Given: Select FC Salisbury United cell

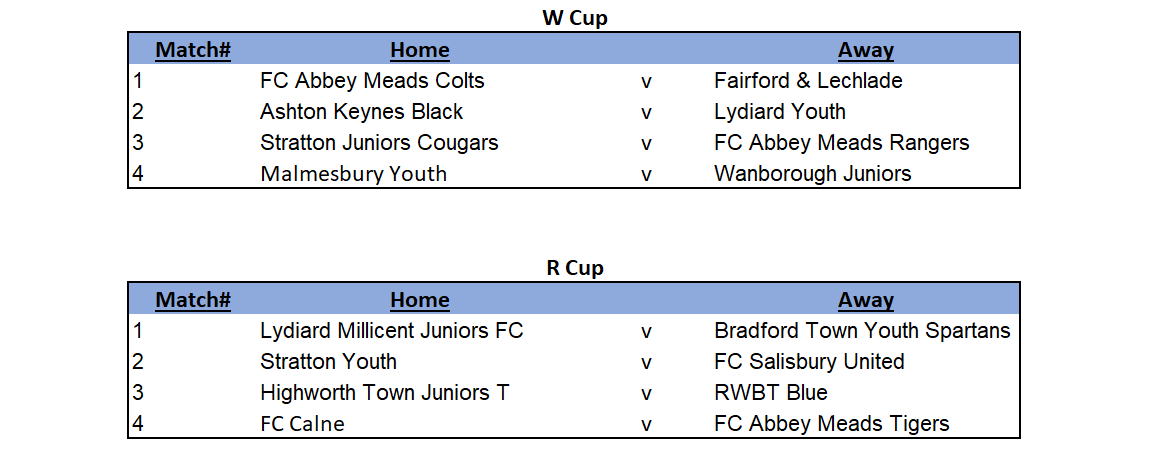Looking at the screenshot, I should coord(809,361).
